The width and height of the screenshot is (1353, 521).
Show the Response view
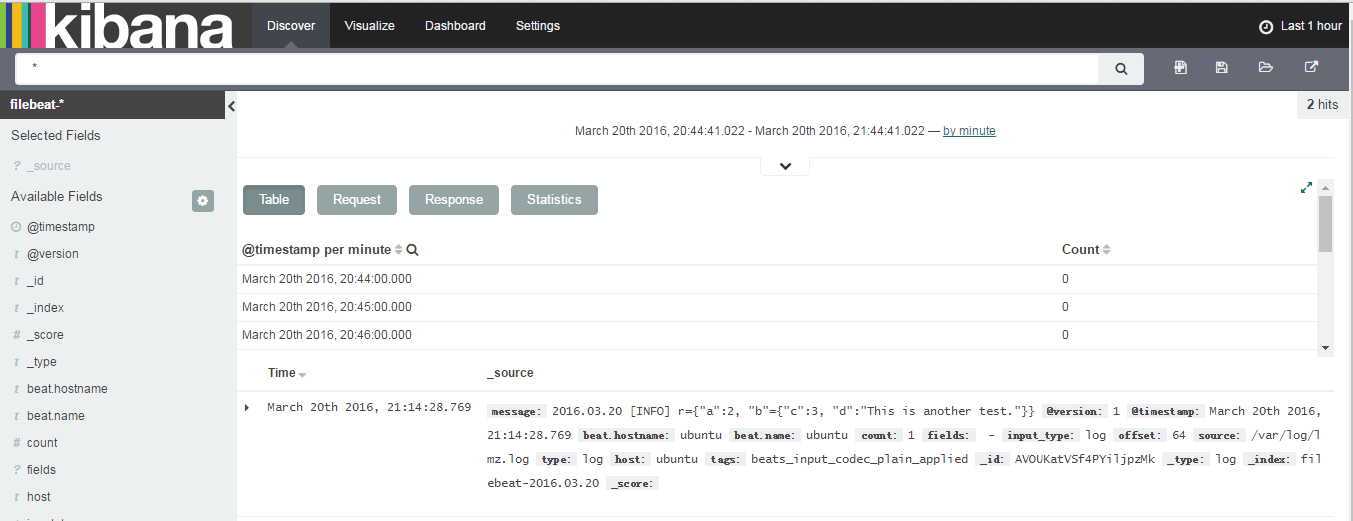coord(454,200)
